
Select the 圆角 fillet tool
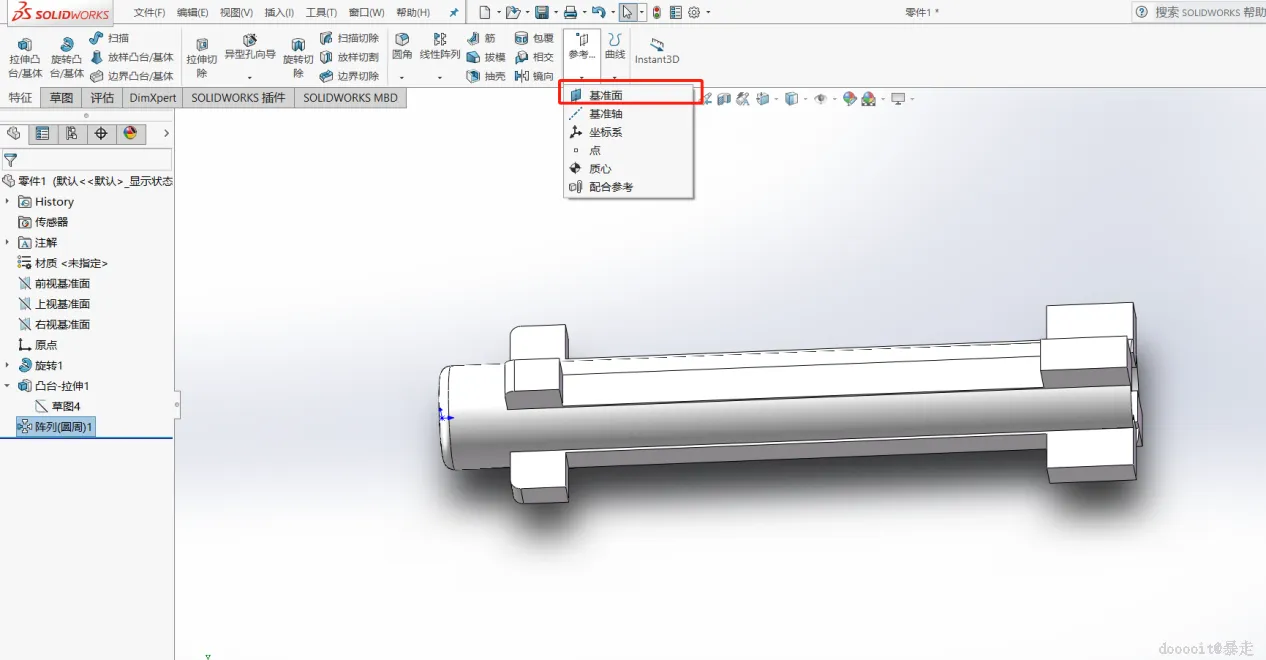tap(402, 46)
